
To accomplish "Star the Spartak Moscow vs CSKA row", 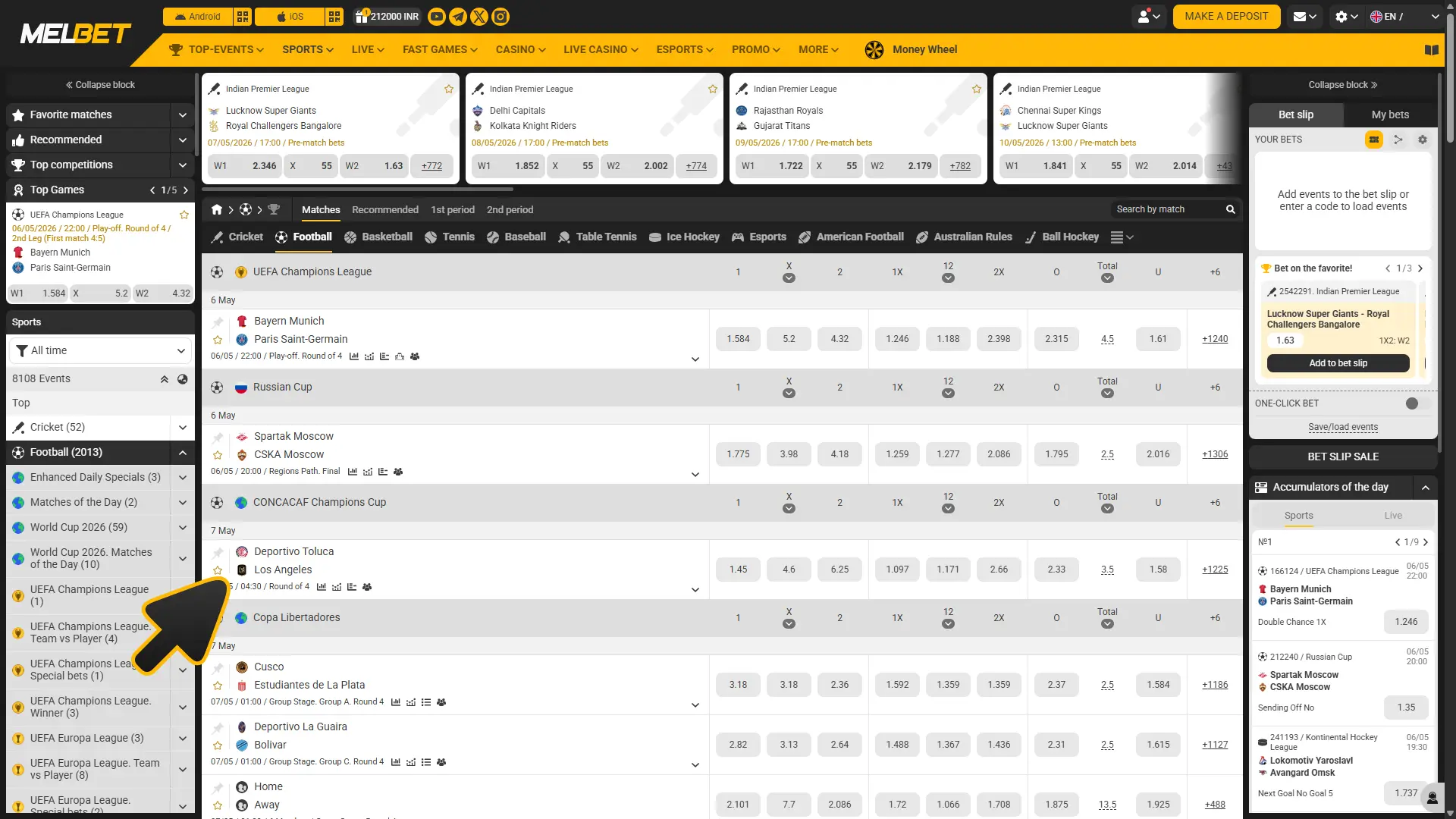I will [x=218, y=456].
